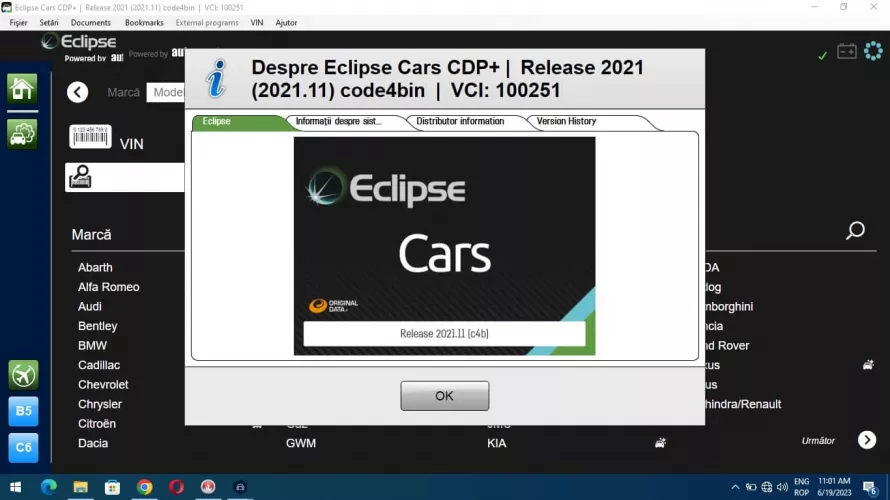This screenshot has height=500, width=890.
Task: Select Dacia brand
Action: click(93, 443)
